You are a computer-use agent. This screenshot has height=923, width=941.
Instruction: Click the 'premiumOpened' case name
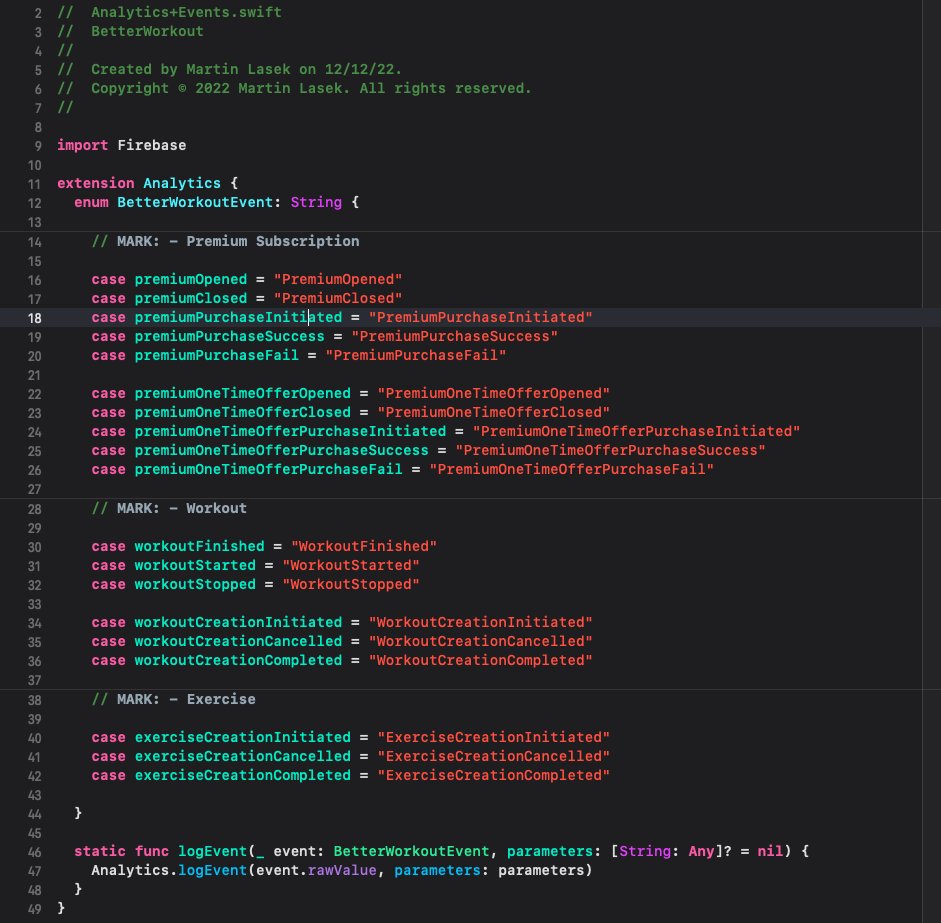click(x=190, y=279)
